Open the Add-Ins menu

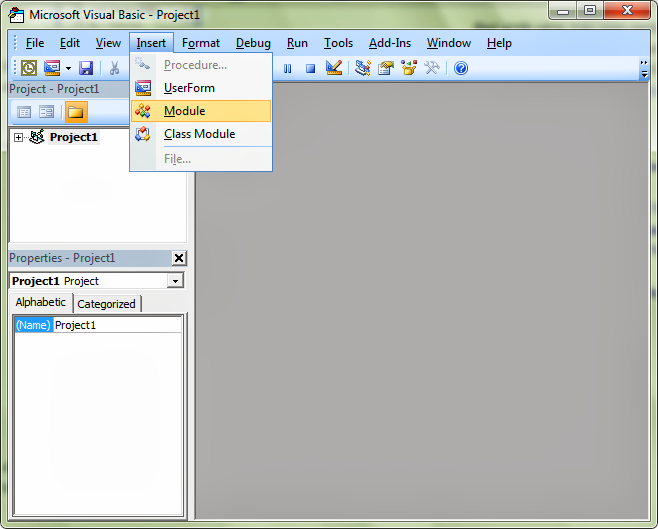click(x=390, y=43)
